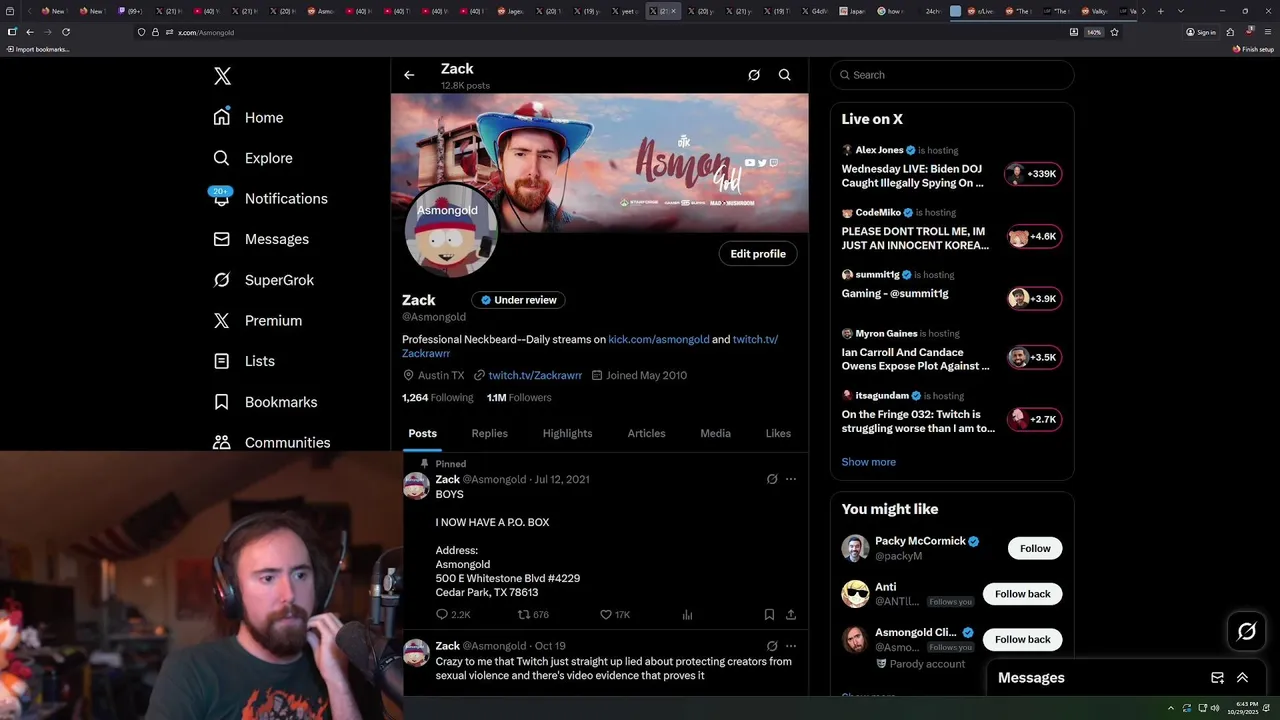The image size is (1280, 720).
Task: Compose new message in Messages drawer
Action: click(x=1217, y=678)
